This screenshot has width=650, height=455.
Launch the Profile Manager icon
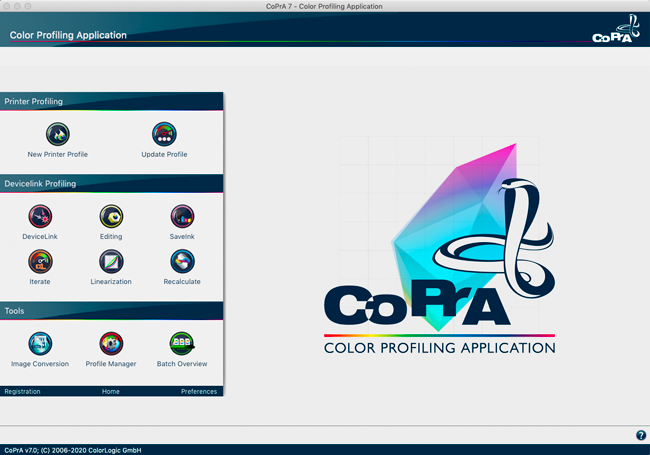click(x=111, y=344)
